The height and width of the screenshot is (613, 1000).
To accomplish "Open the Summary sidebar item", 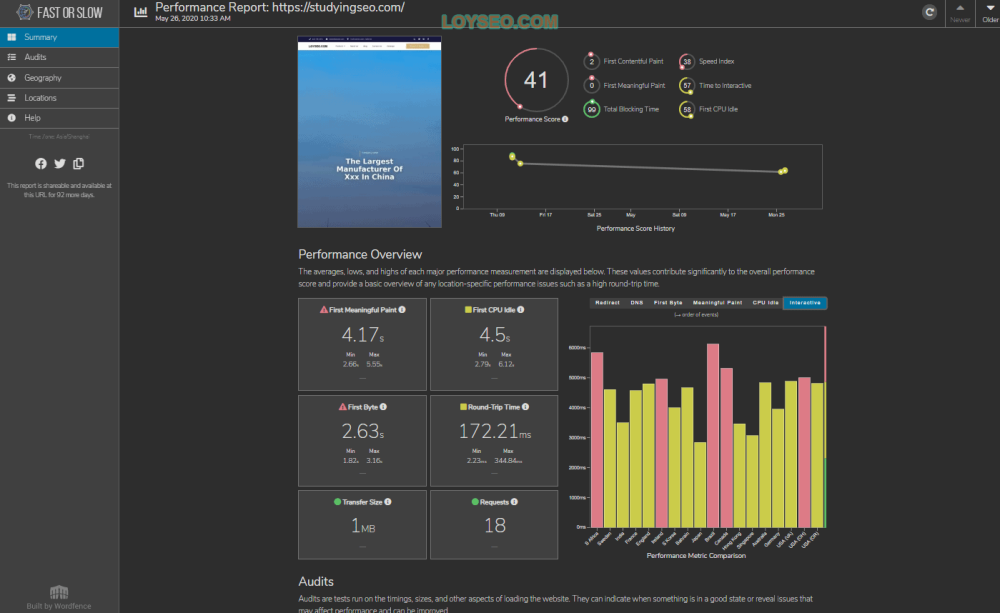I will pyautogui.click(x=59, y=37).
